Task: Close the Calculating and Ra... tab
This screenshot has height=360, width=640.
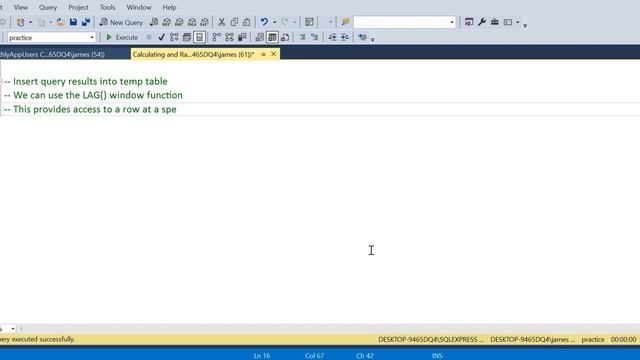Action: pyautogui.click(x=273, y=54)
